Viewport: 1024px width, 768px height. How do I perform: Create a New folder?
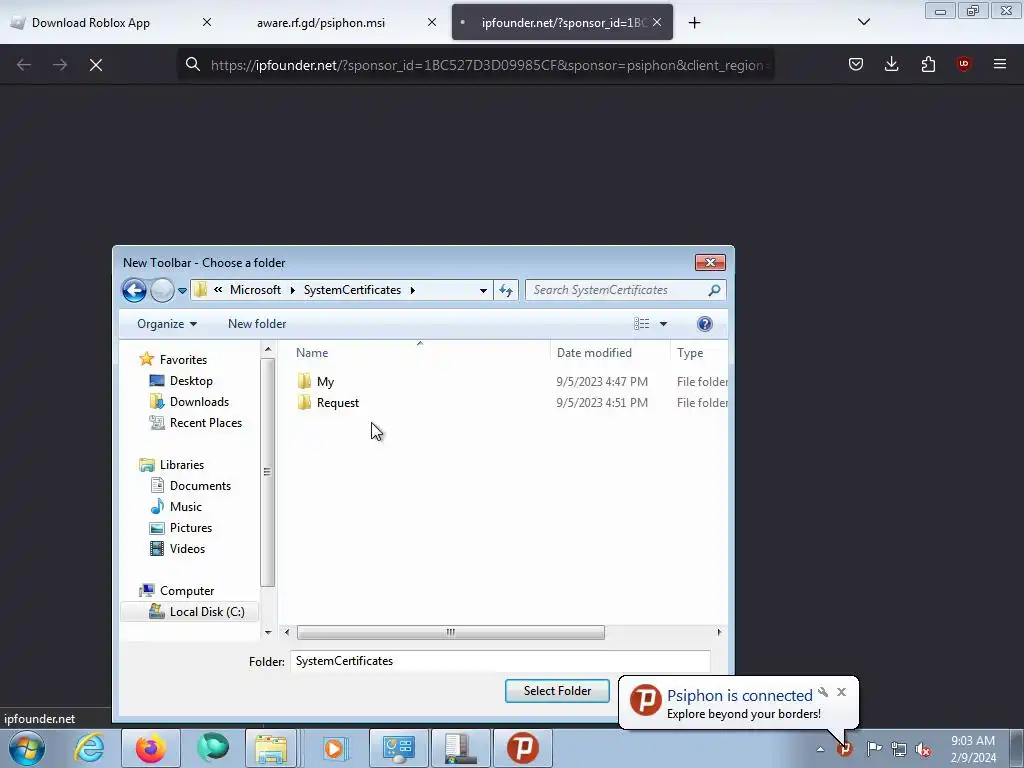[x=257, y=324]
